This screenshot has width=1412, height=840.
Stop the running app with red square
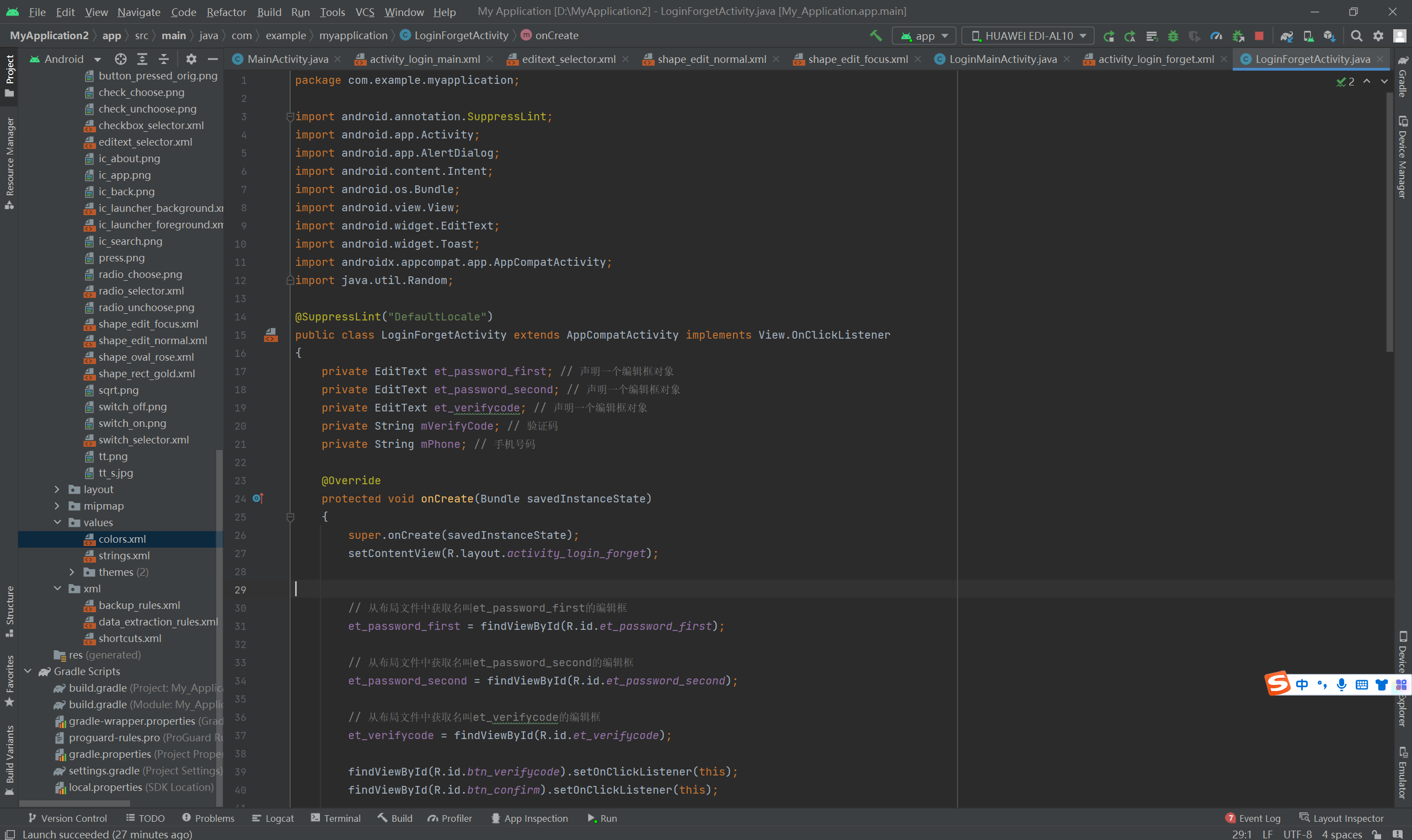point(1259,36)
